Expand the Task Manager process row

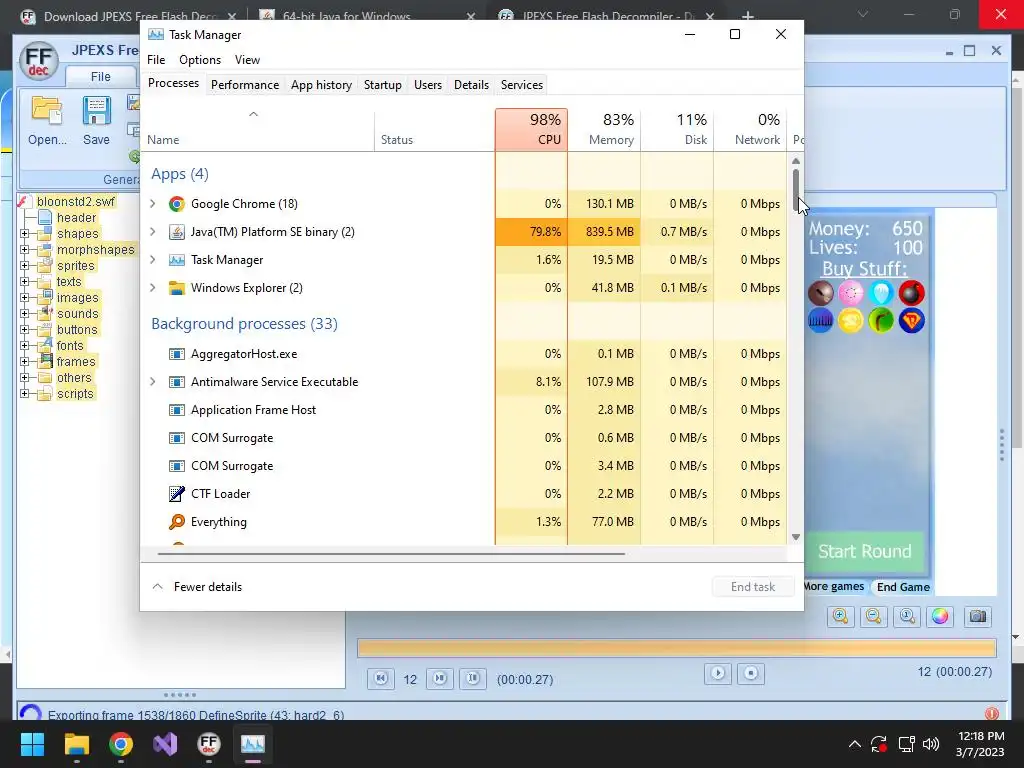[x=153, y=260]
